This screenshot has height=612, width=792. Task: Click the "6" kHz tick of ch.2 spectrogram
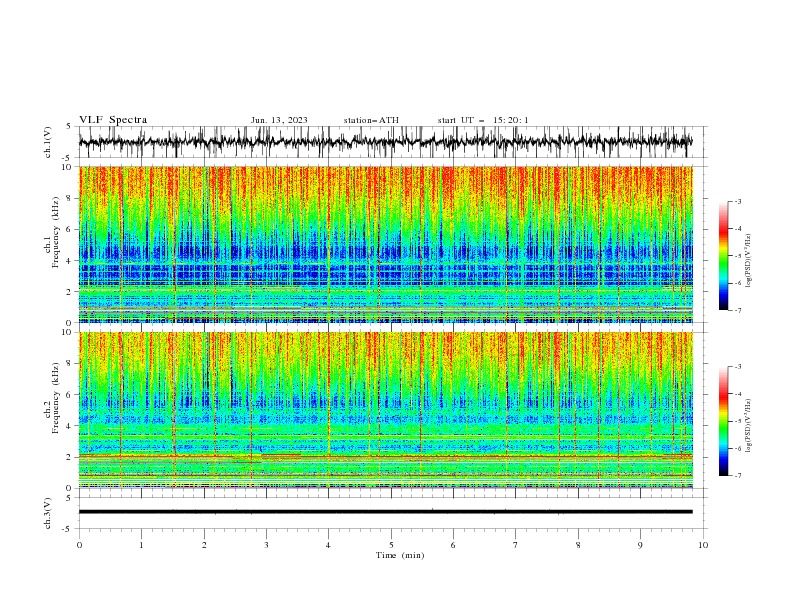pos(69,394)
